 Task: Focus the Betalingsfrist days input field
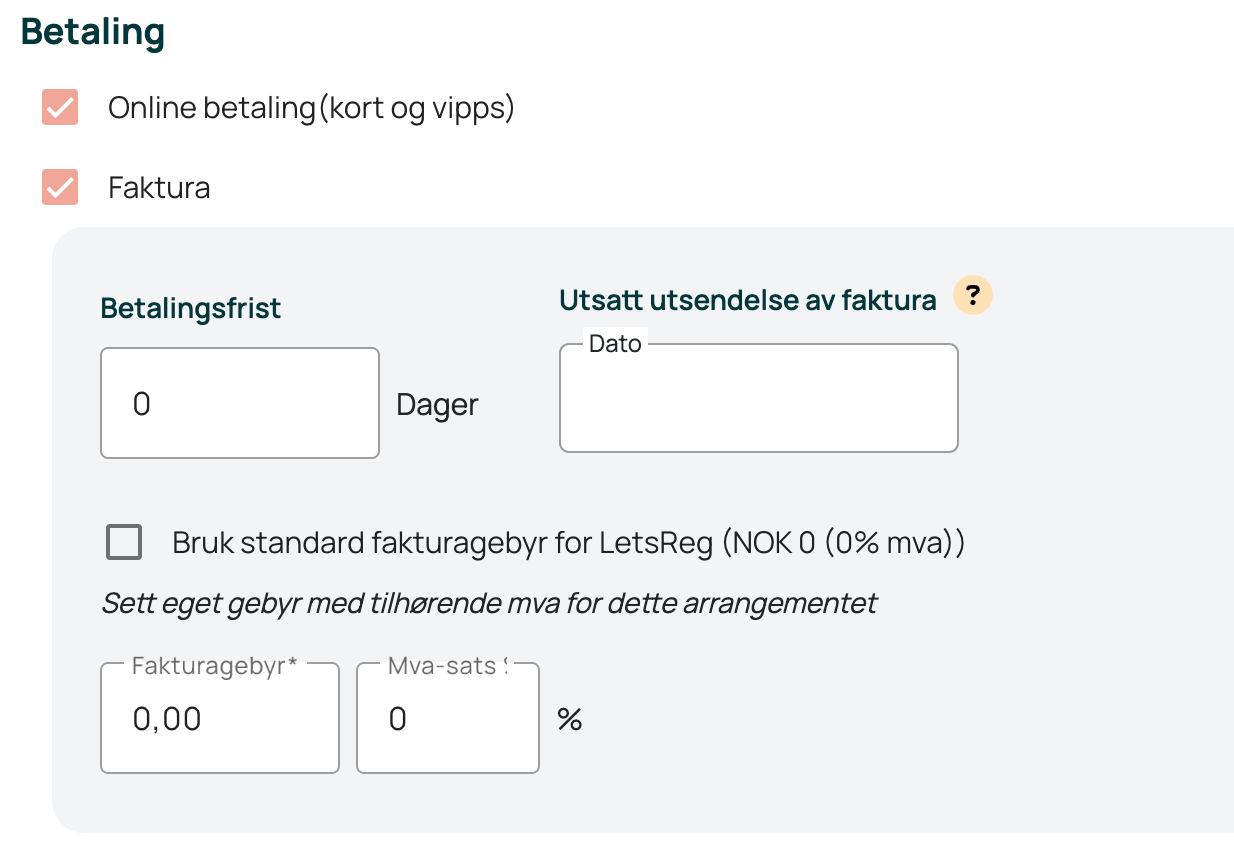click(x=240, y=403)
